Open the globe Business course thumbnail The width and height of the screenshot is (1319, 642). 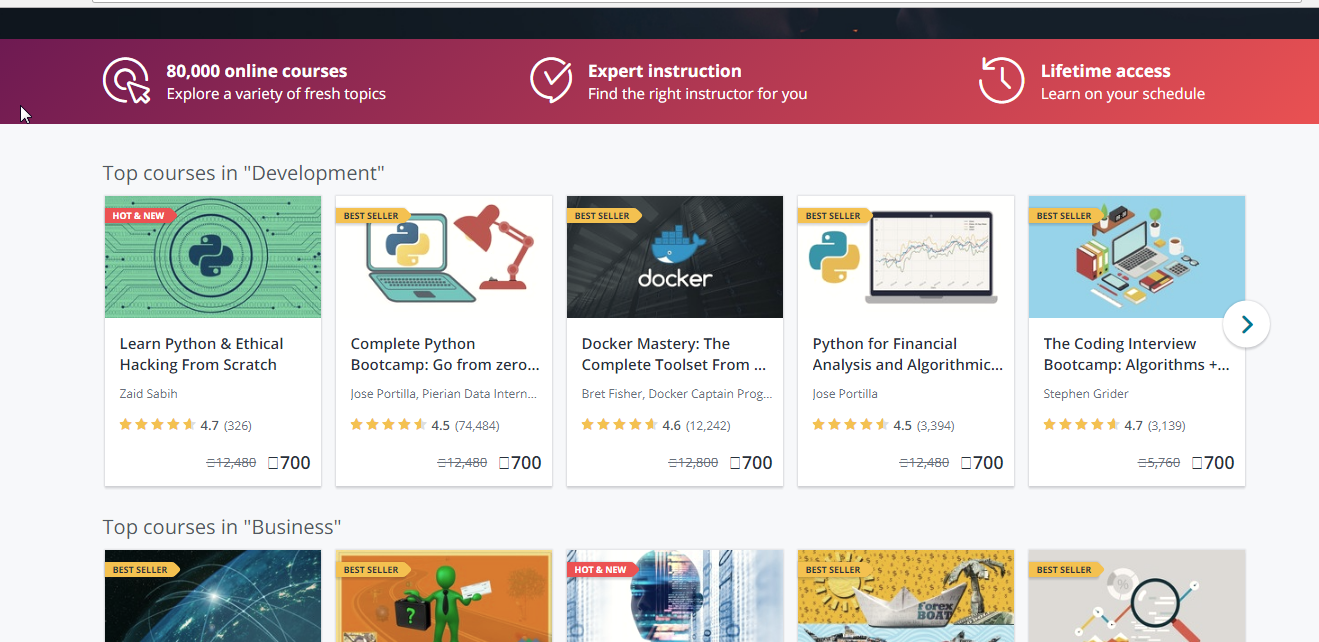coord(213,596)
